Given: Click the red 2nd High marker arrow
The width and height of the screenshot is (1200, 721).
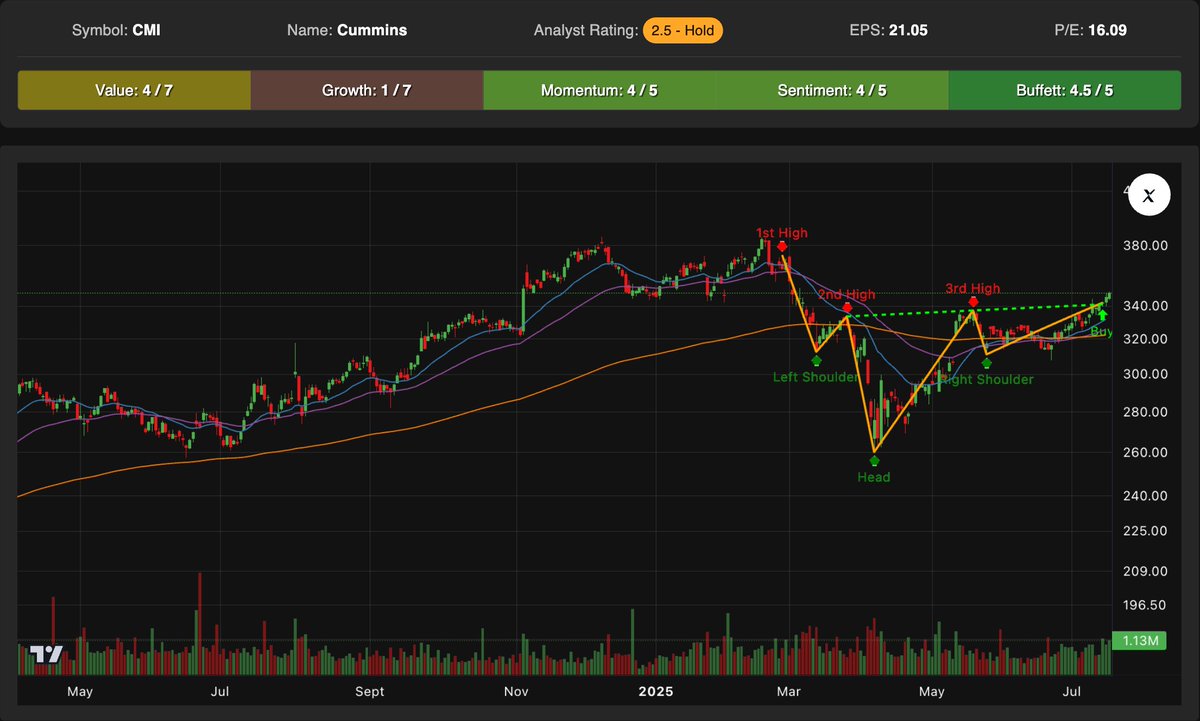Looking at the screenshot, I should (846, 309).
